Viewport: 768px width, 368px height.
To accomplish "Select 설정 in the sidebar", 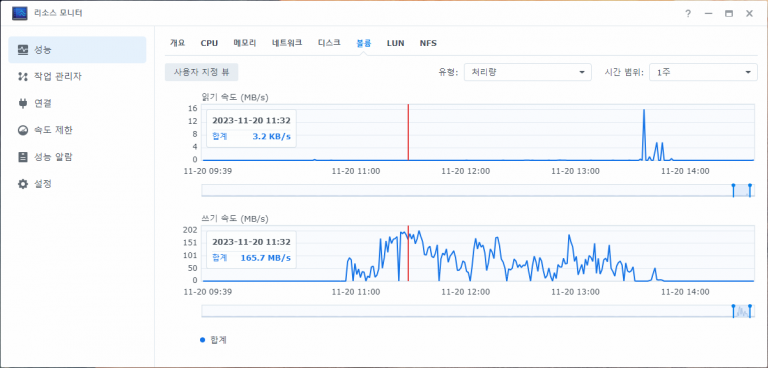I will pos(77,184).
